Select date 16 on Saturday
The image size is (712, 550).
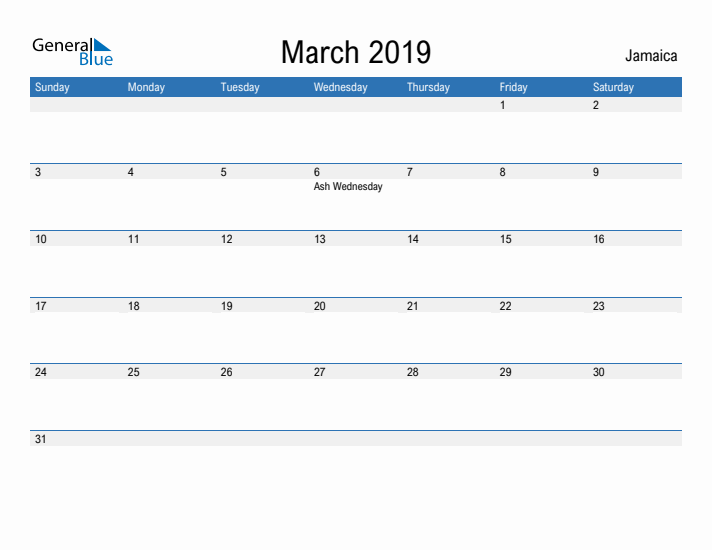click(598, 239)
